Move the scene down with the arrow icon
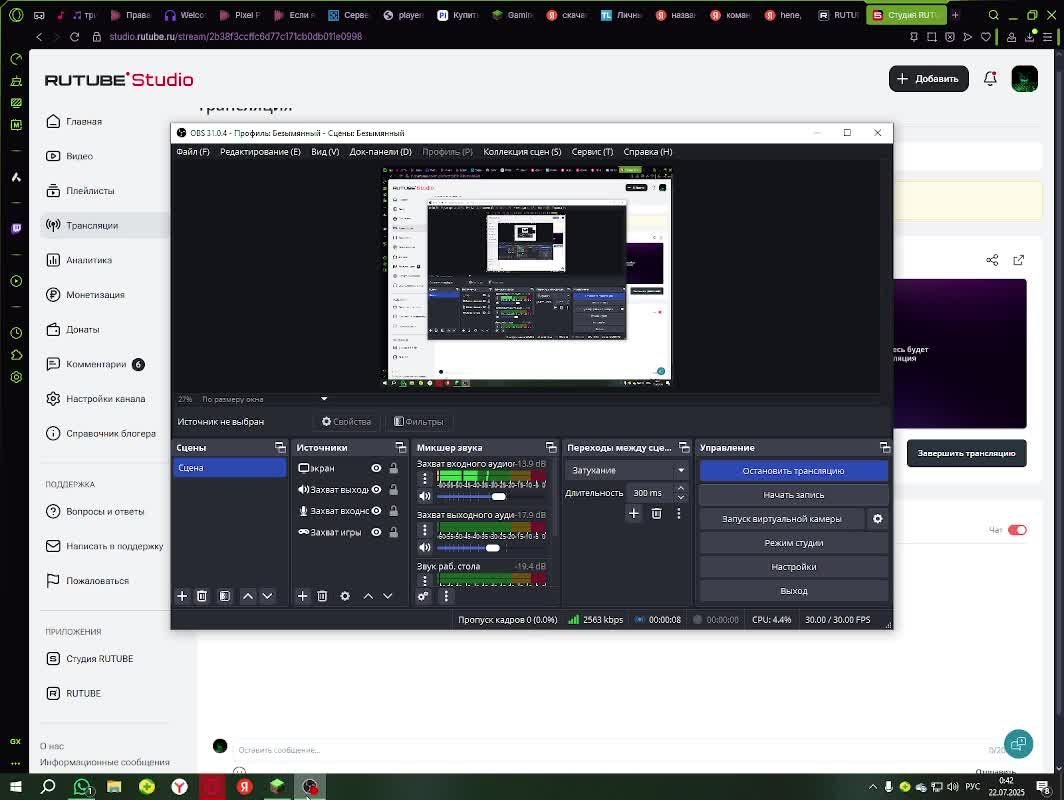This screenshot has width=1064, height=800. pos(267,596)
